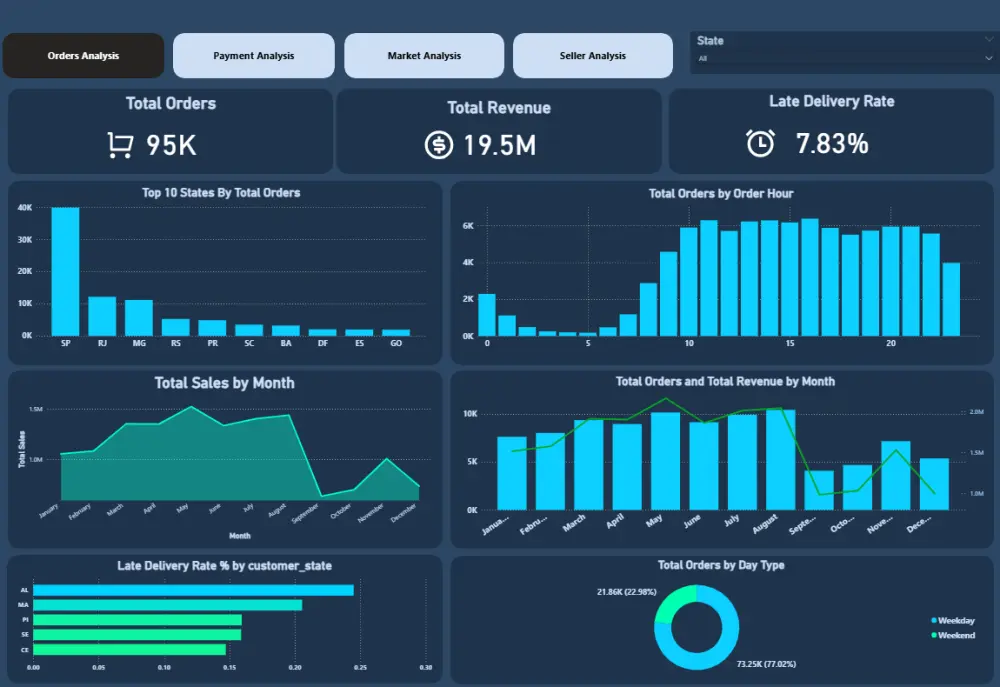Click the September label on Sales by Month axis
Viewport: 1000px width, 687px height.
click(305, 513)
